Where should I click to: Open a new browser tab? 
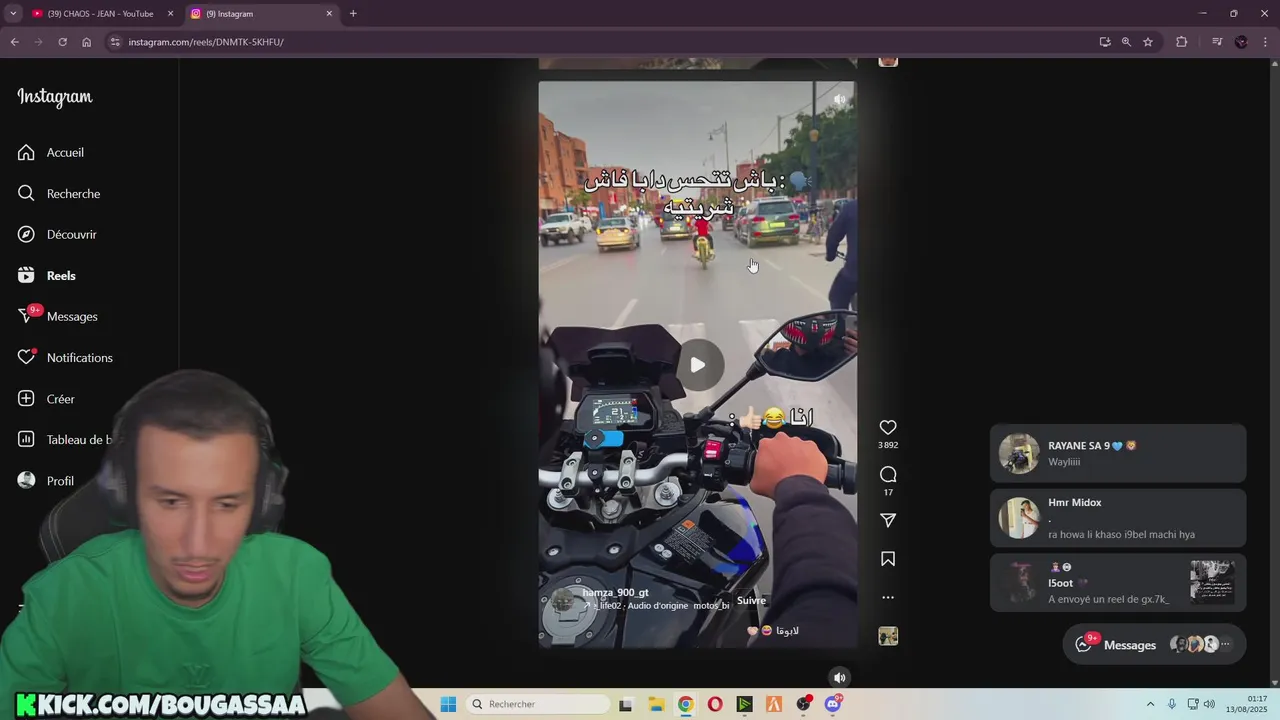pos(353,13)
